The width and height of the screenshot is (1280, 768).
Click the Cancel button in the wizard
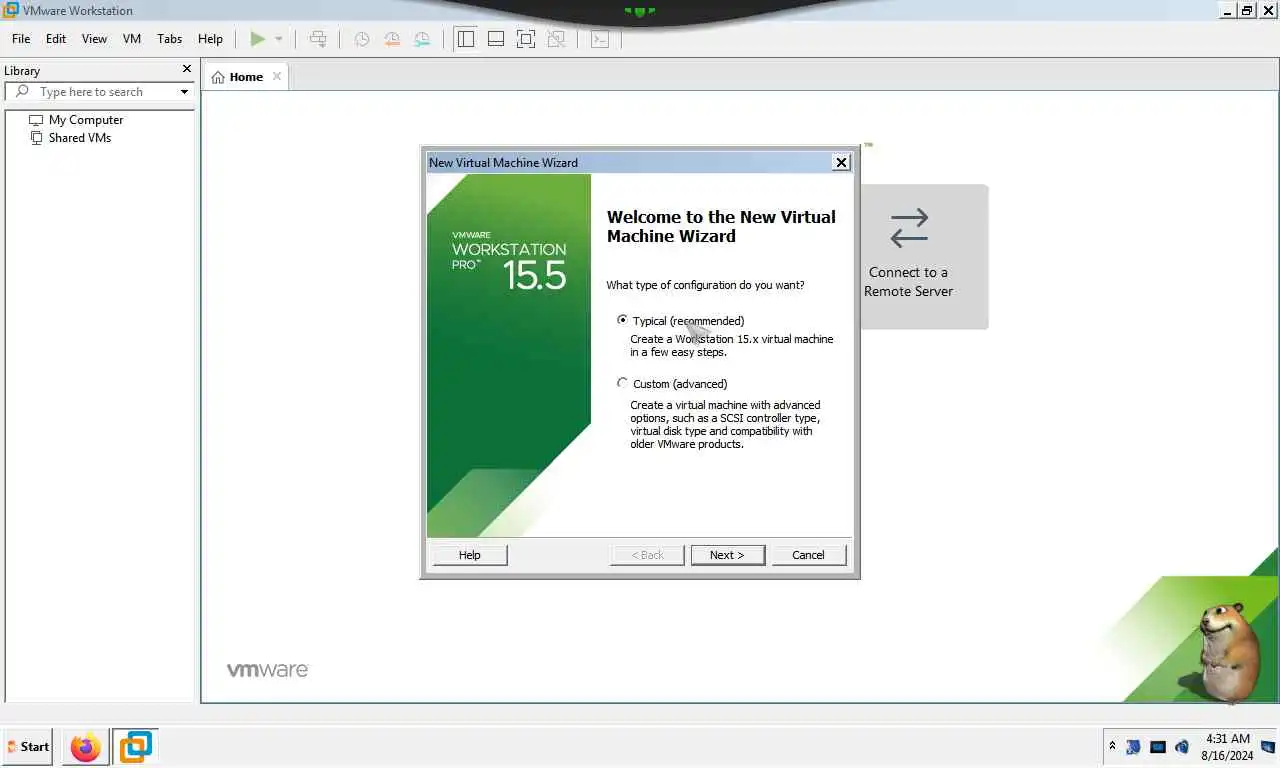click(808, 555)
